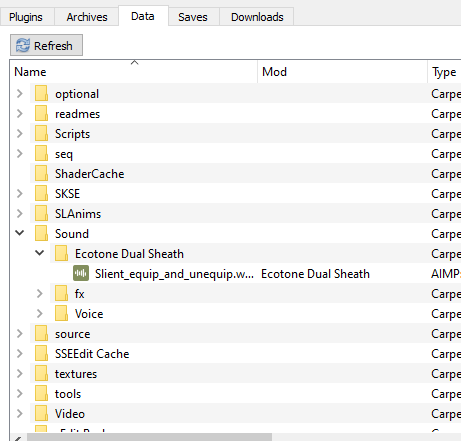The height and width of the screenshot is (441, 461).
Task: Select the Scripts row label
Action: pos(72,134)
